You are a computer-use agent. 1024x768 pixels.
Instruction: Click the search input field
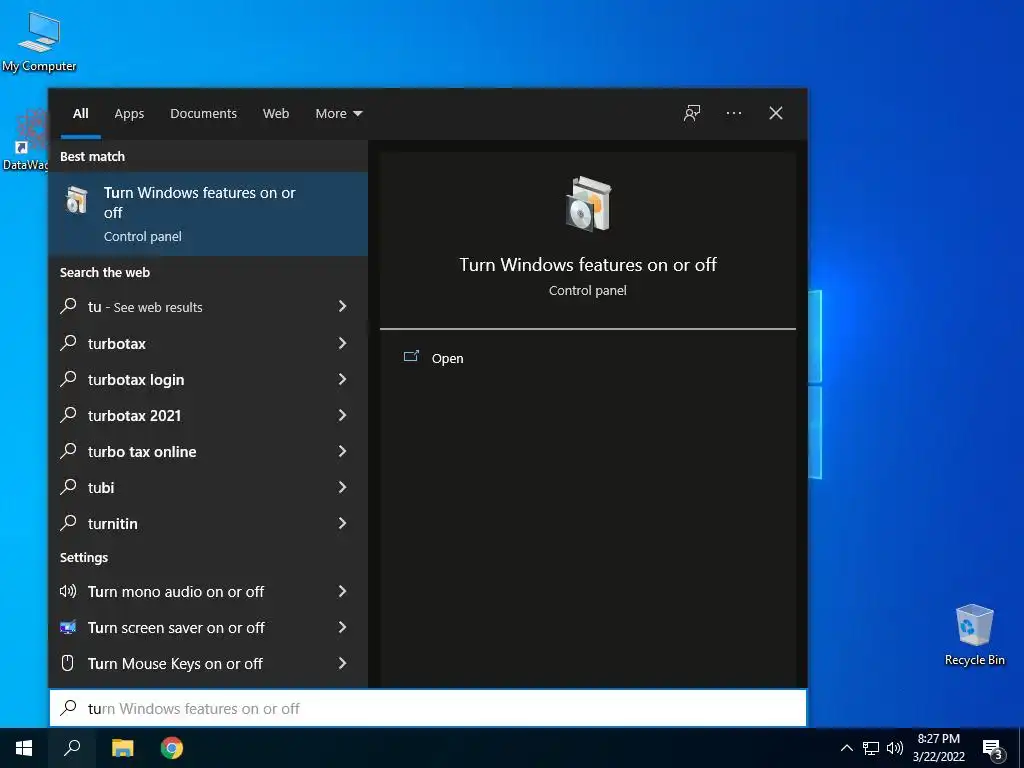[x=428, y=708]
